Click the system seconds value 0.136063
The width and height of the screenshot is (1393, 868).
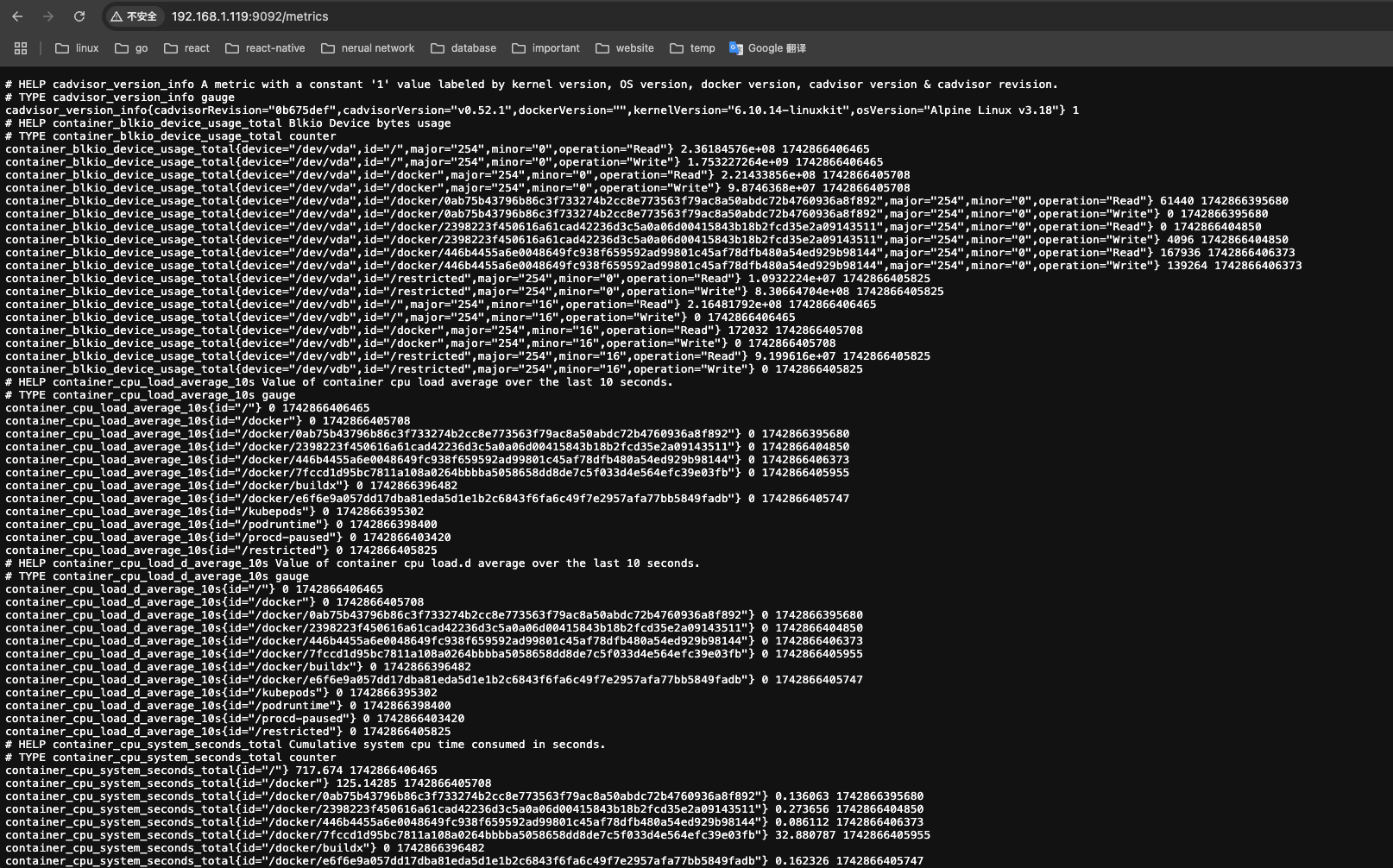click(x=802, y=796)
